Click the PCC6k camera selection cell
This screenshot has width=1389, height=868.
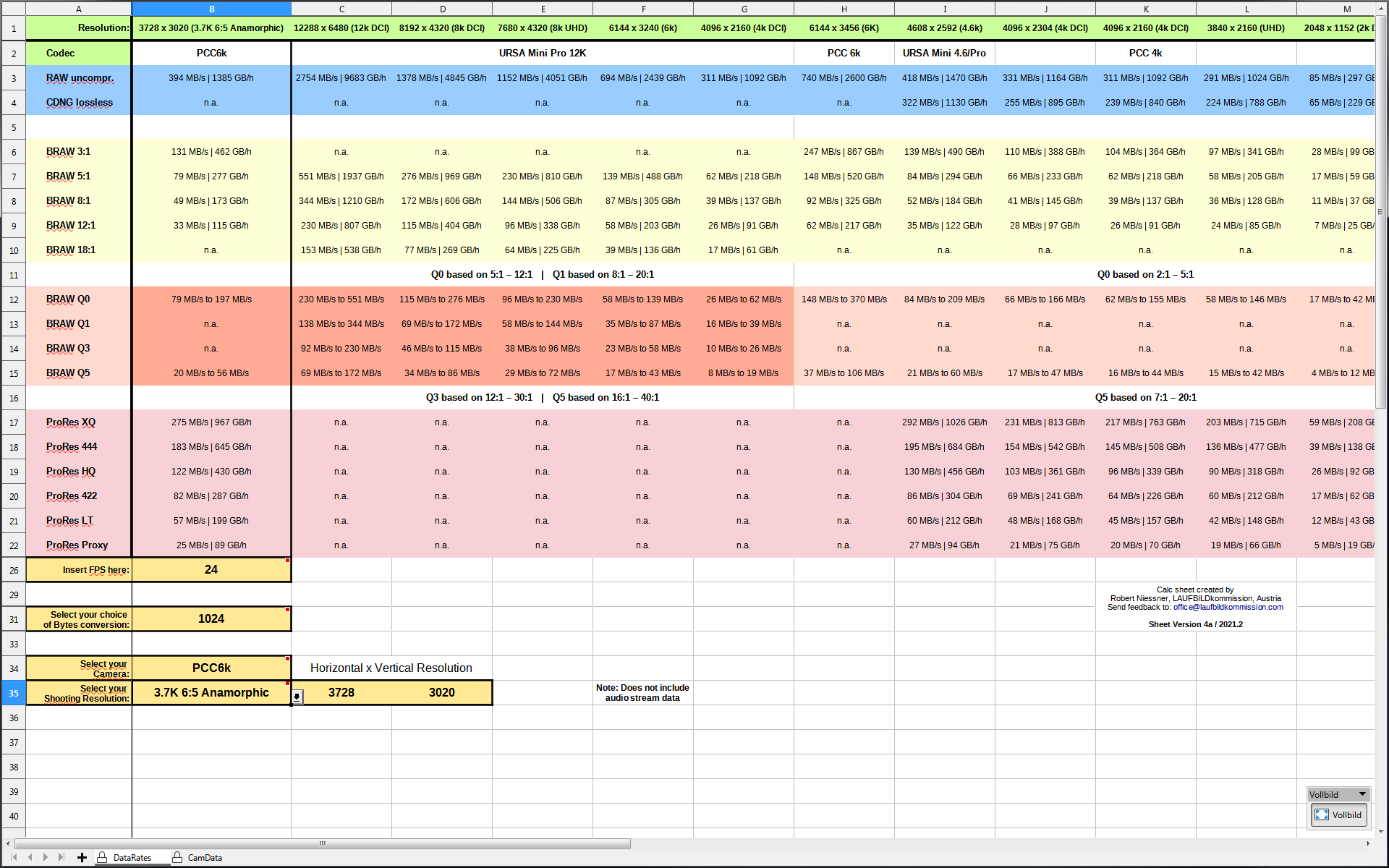[211, 668]
